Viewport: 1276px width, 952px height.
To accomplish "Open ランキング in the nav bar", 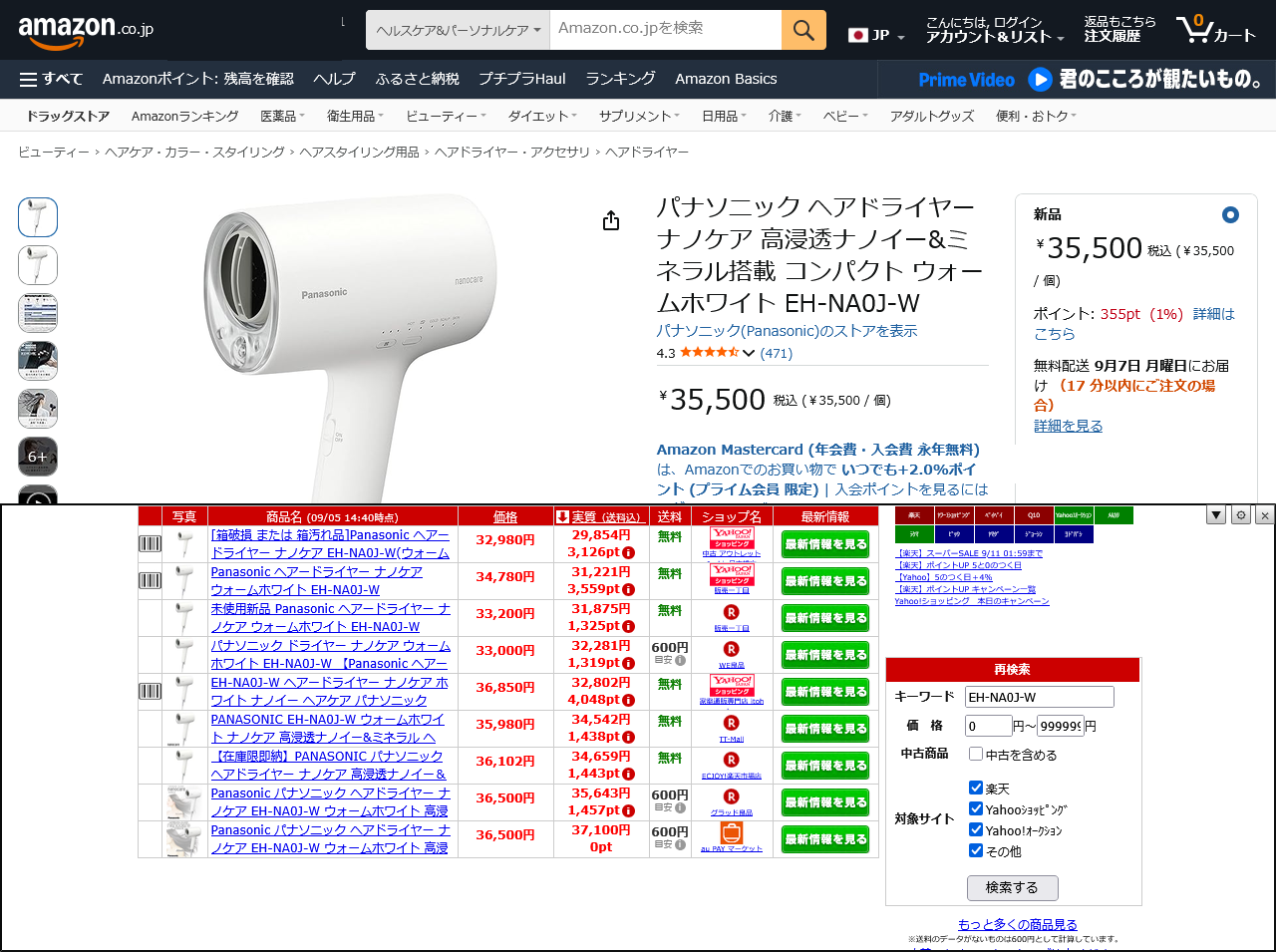I will (620, 79).
